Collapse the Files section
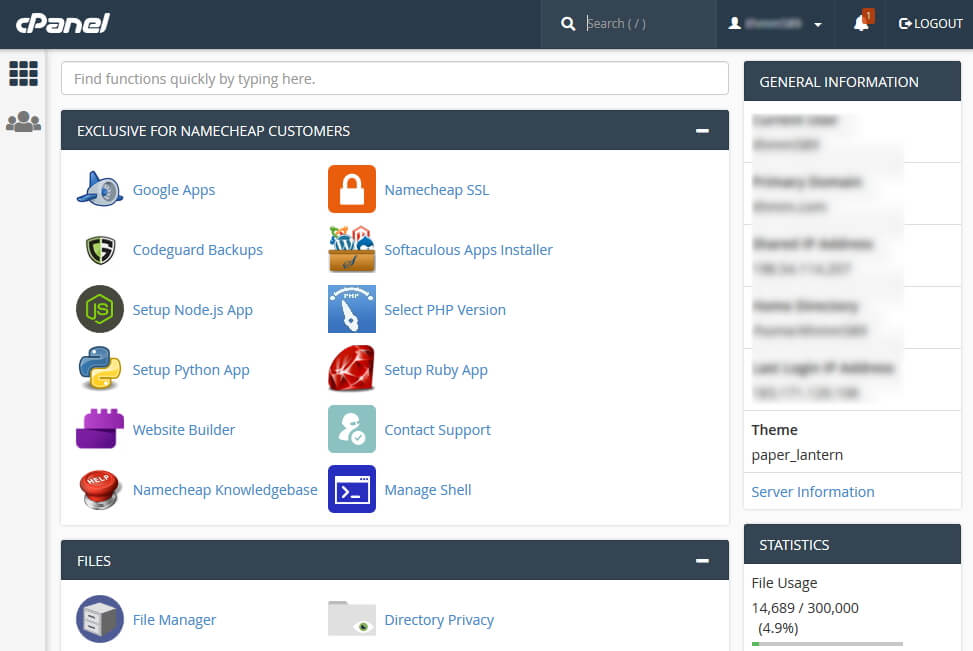973x651 pixels. [x=702, y=561]
